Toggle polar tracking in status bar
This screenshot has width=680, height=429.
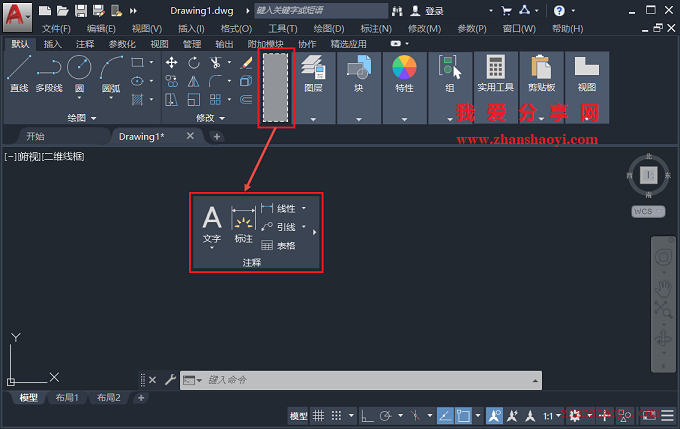385,416
